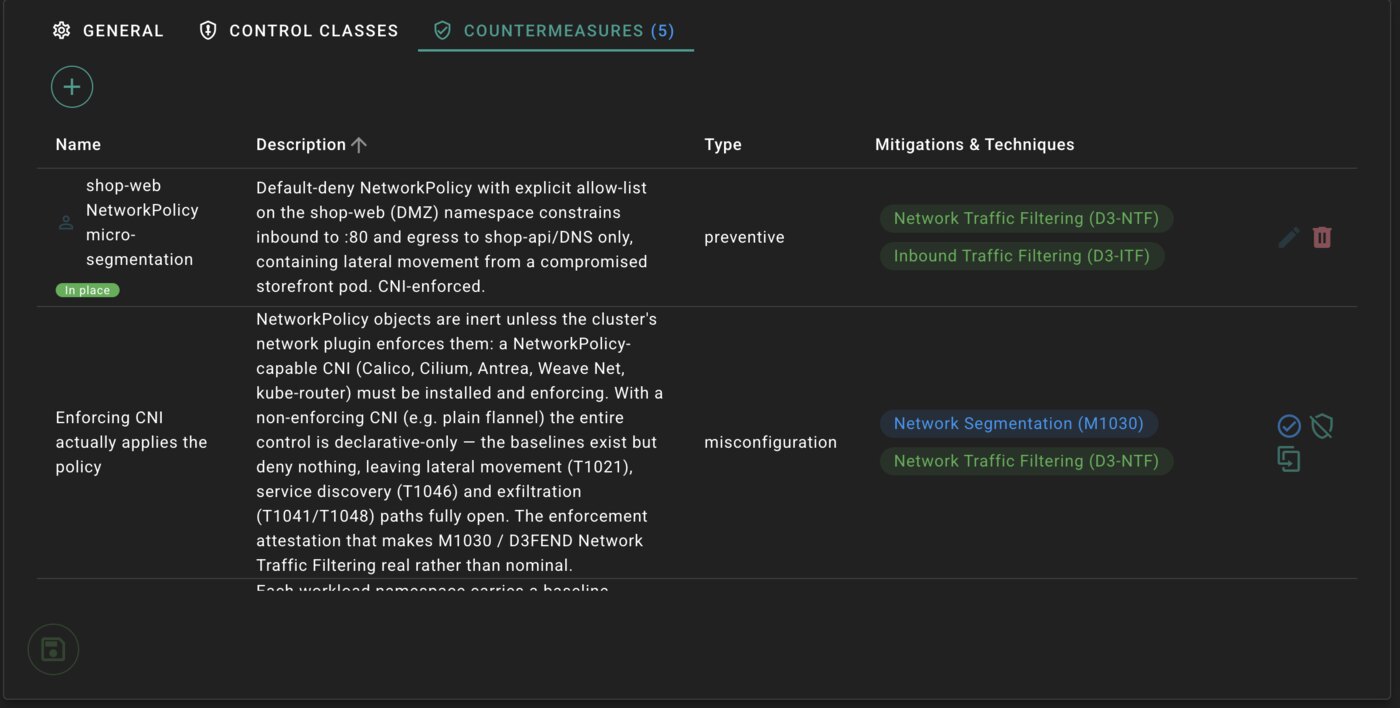The width and height of the screenshot is (1400, 708).
Task: Click the person icon beside shop-web NetworkPolicy
Action: (66, 223)
